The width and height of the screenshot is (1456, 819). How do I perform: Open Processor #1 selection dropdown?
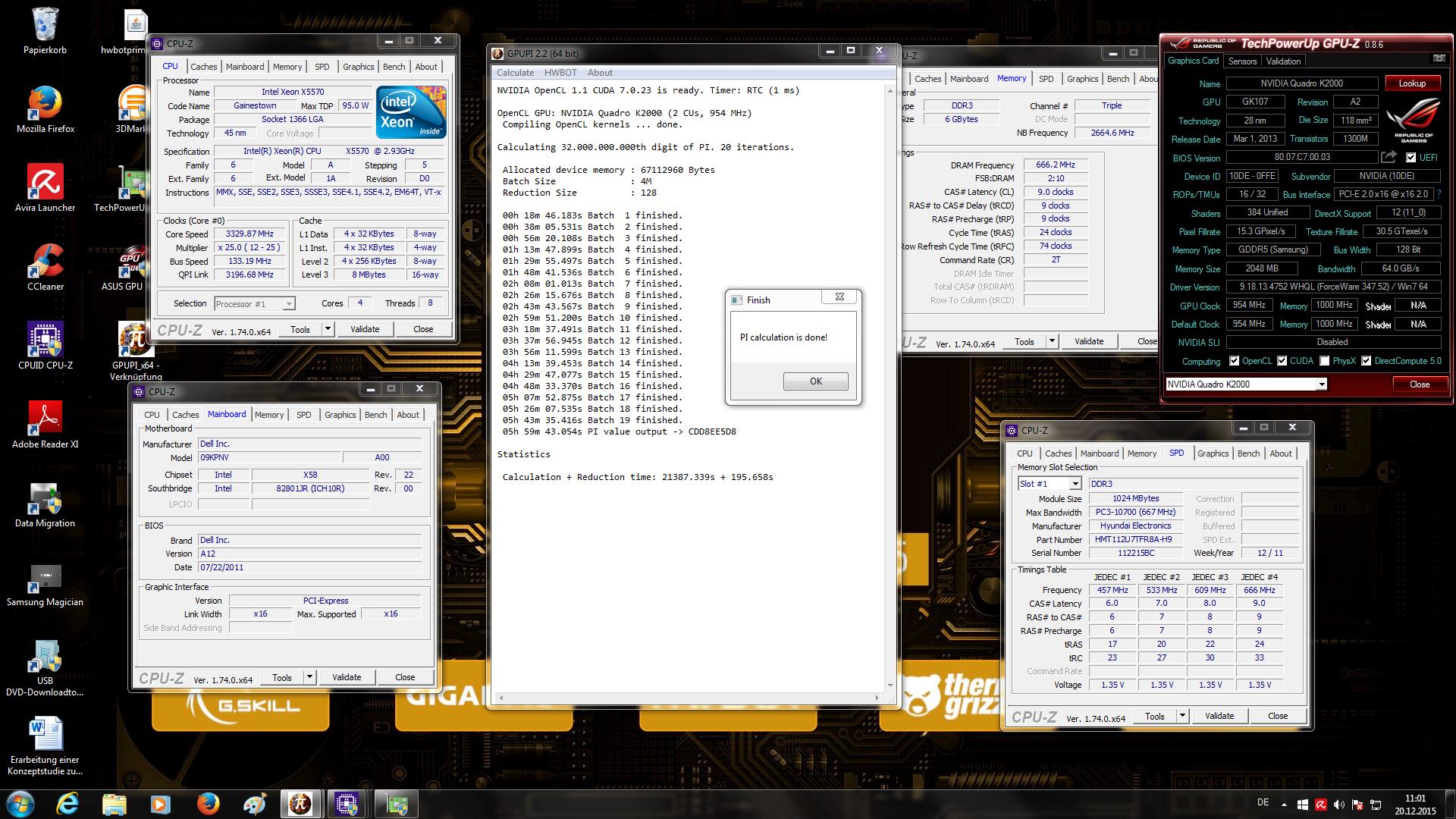(x=288, y=304)
